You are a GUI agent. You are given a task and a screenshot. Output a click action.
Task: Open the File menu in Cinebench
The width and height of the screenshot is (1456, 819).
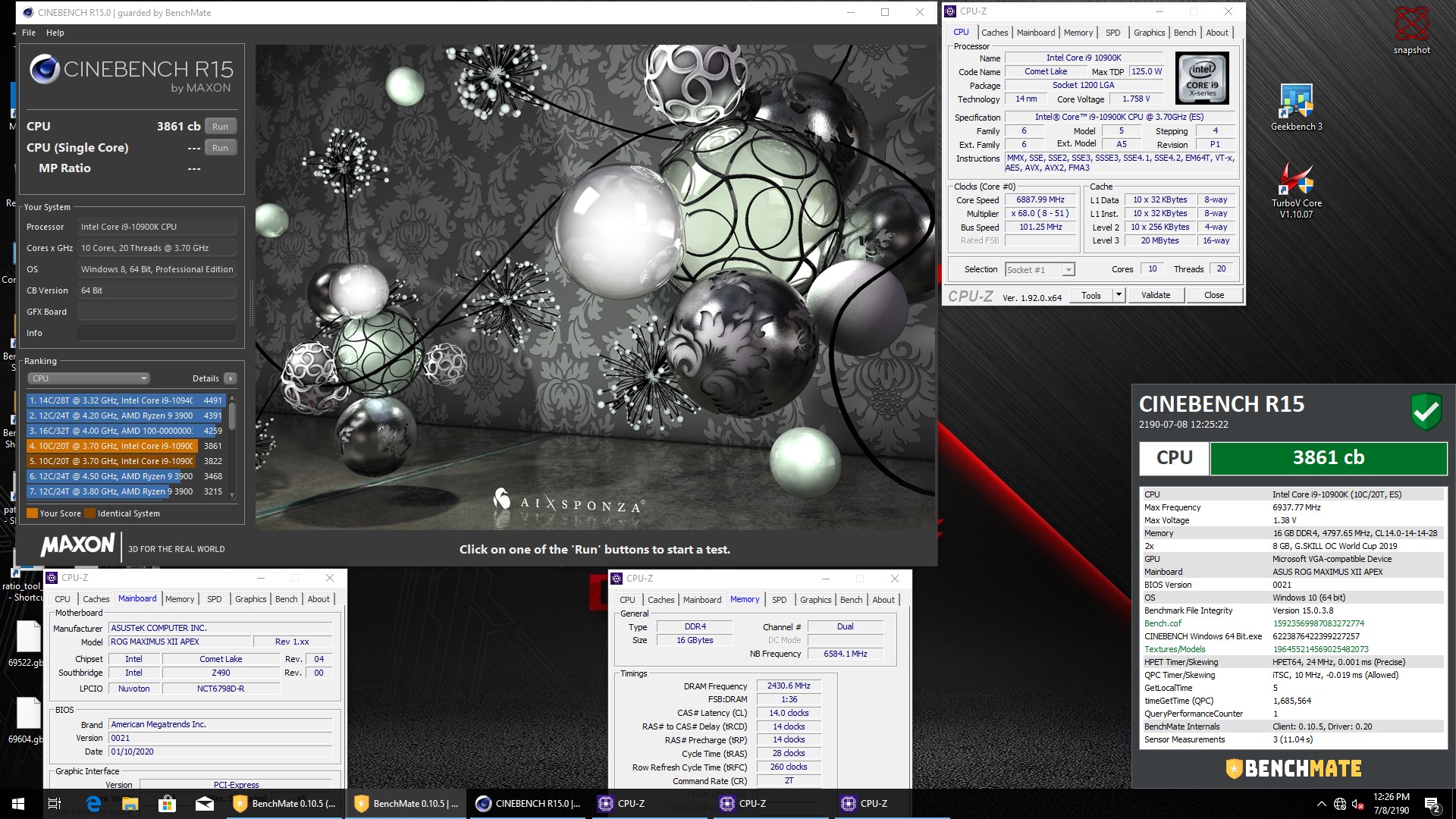[29, 33]
